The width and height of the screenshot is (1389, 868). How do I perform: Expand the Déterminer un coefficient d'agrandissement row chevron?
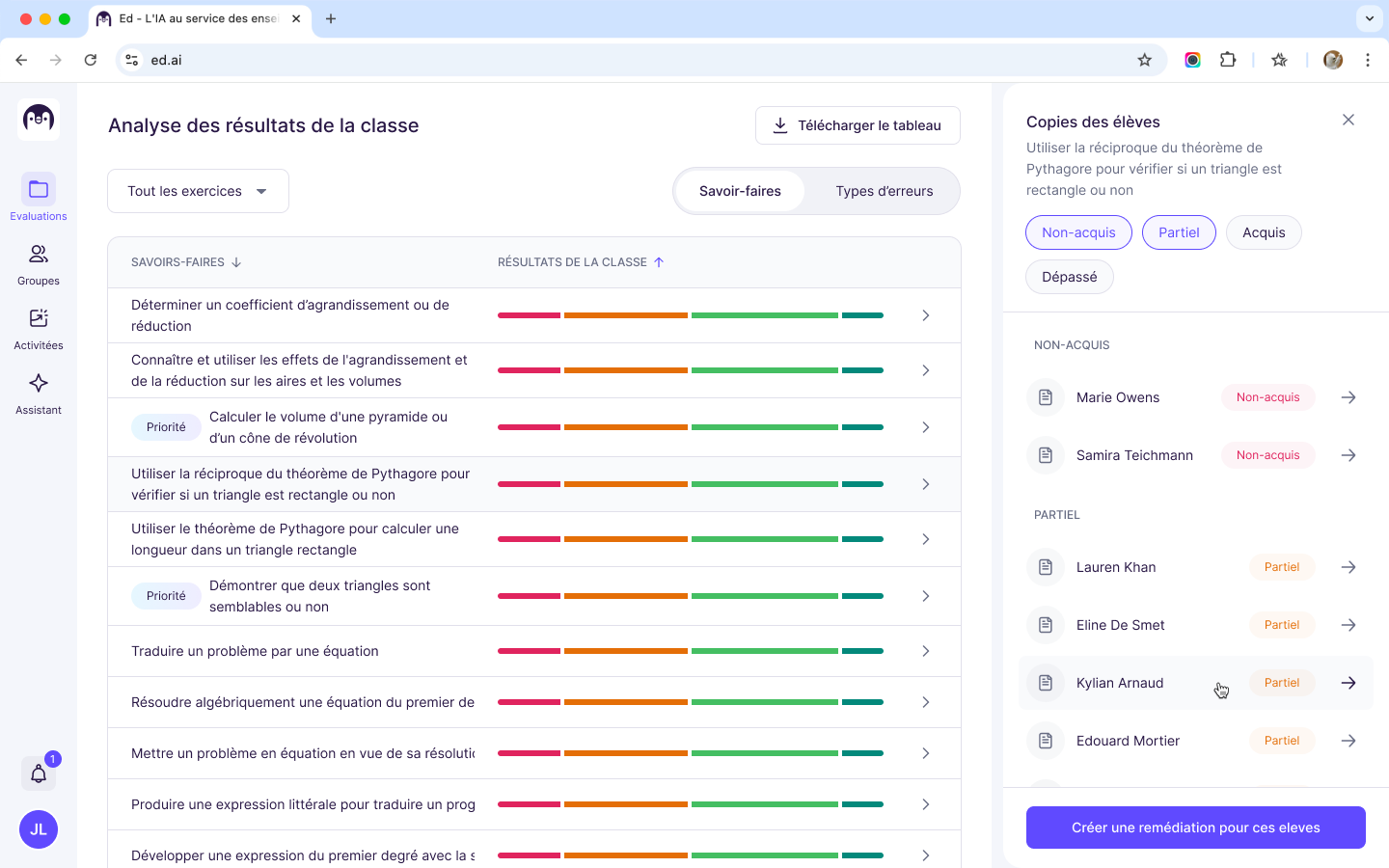(925, 315)
